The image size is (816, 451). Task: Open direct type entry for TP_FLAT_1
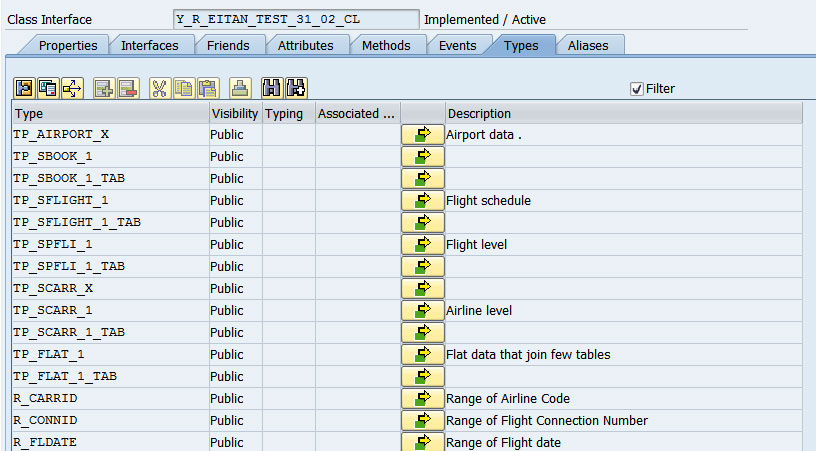point(423,354)
